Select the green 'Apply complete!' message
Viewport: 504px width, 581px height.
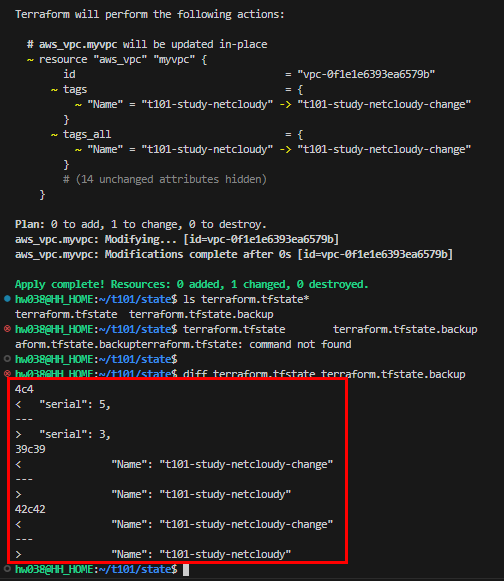click(192, 285)
